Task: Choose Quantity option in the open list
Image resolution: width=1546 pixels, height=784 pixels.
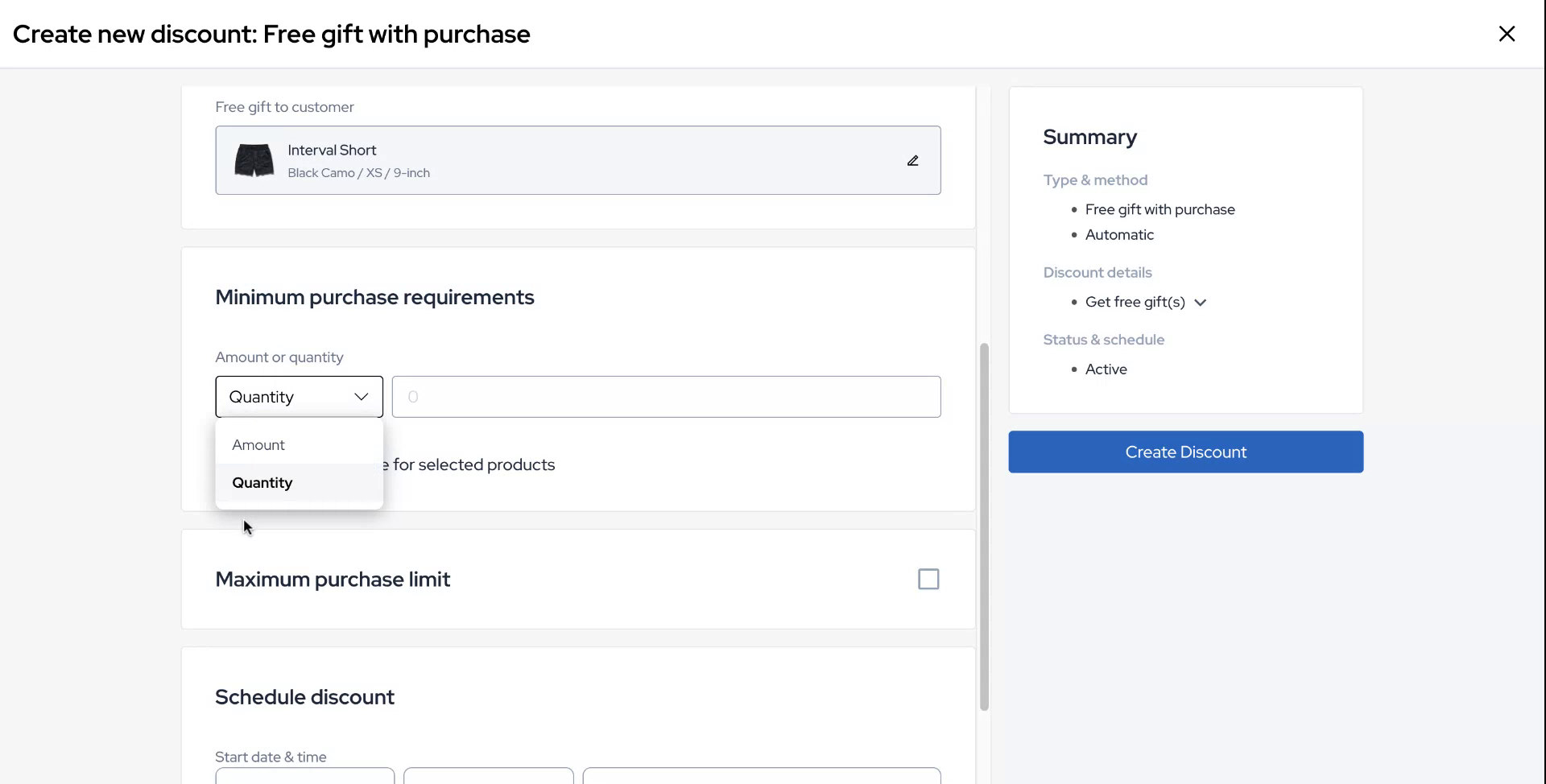Action: tap(262, 483)
